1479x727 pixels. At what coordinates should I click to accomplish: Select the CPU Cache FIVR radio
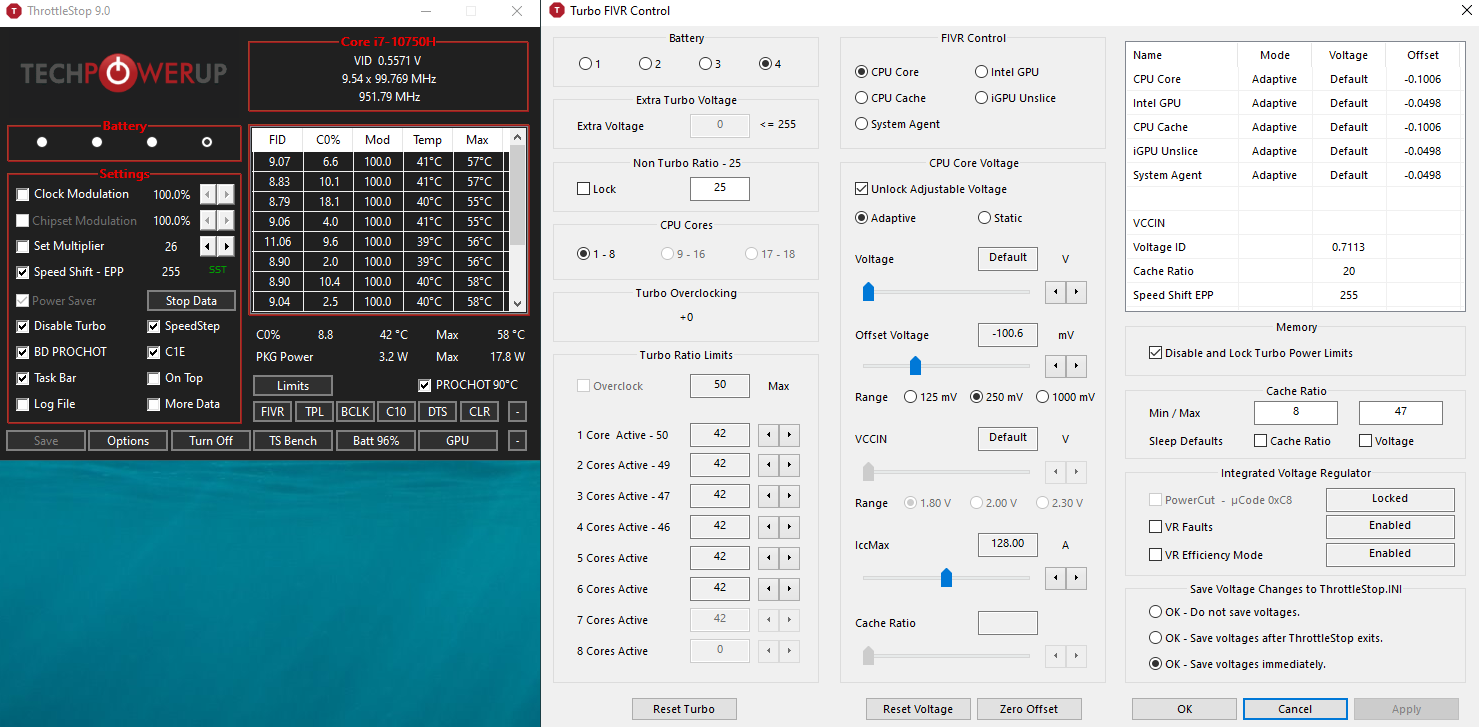coord(862,98)
